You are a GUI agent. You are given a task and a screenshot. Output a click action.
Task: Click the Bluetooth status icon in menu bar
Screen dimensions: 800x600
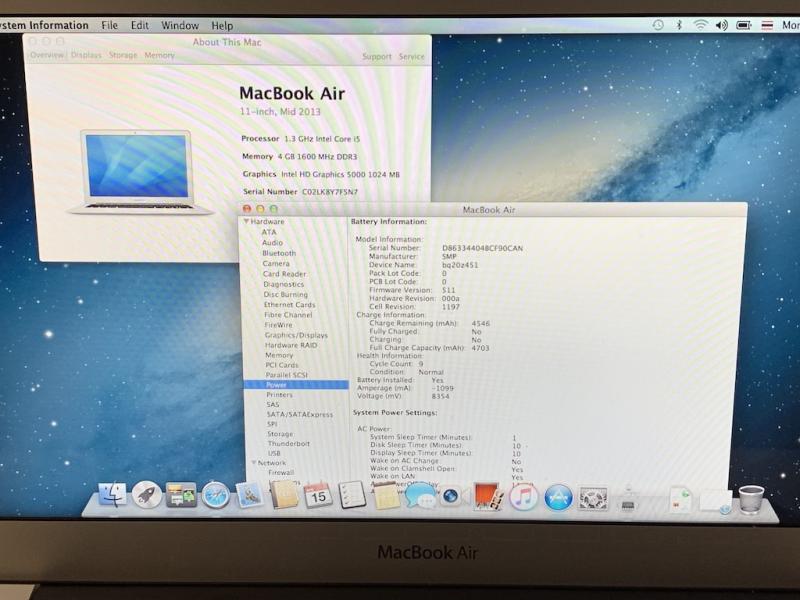tap(679, 24)
